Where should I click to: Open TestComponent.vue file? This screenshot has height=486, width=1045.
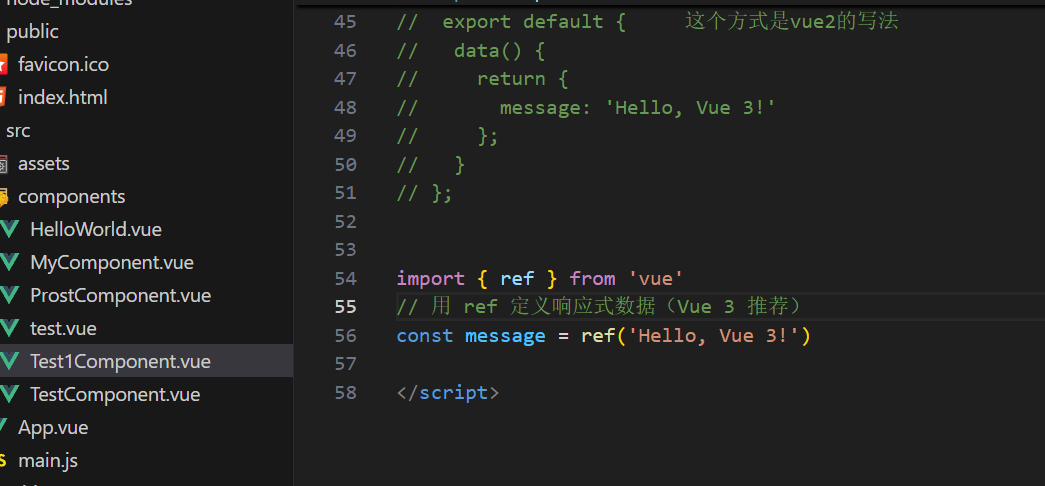pyautogui.click(x=115, y=395)
